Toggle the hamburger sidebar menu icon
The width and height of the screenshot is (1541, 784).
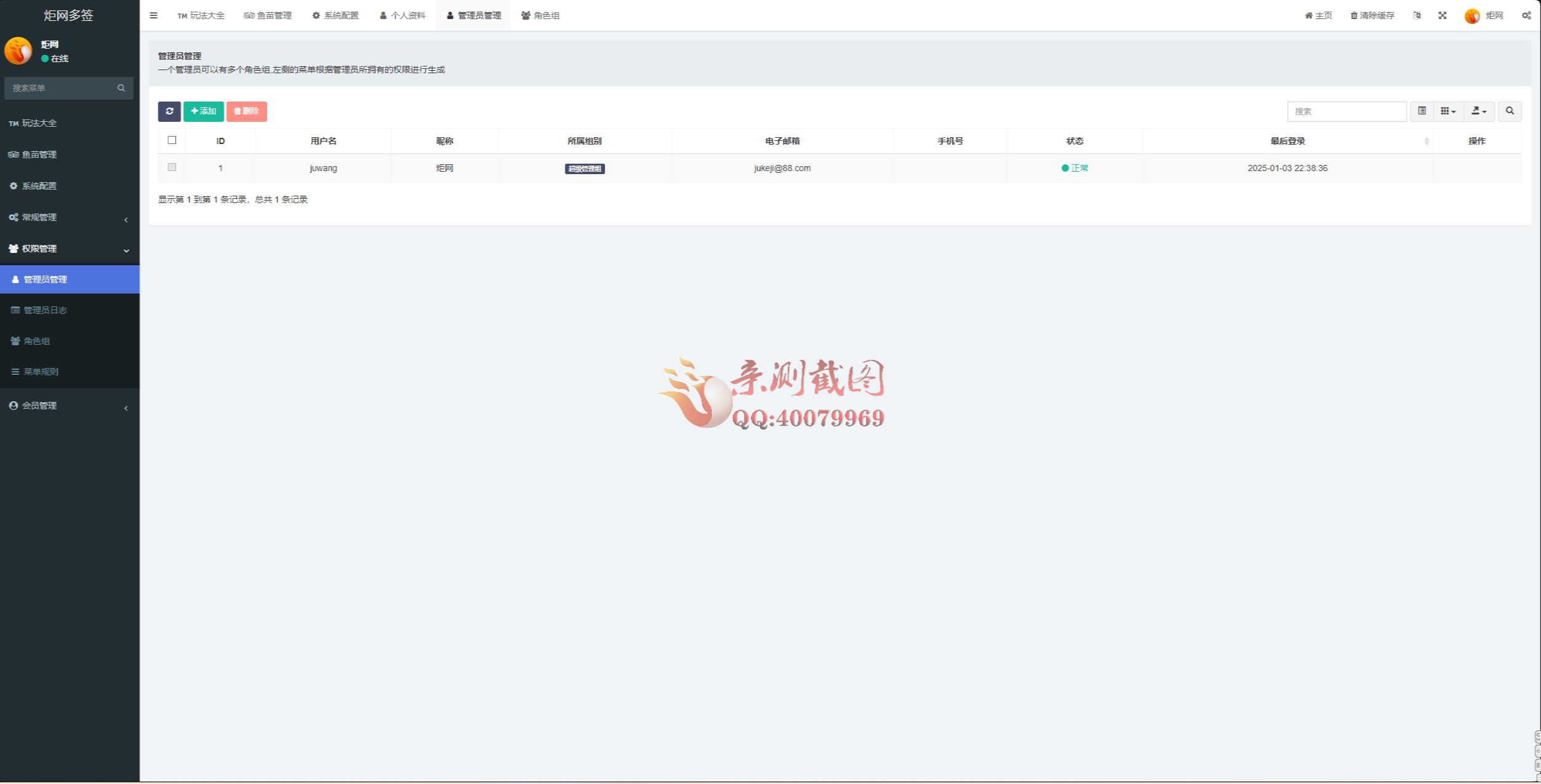tap(154, 15)
